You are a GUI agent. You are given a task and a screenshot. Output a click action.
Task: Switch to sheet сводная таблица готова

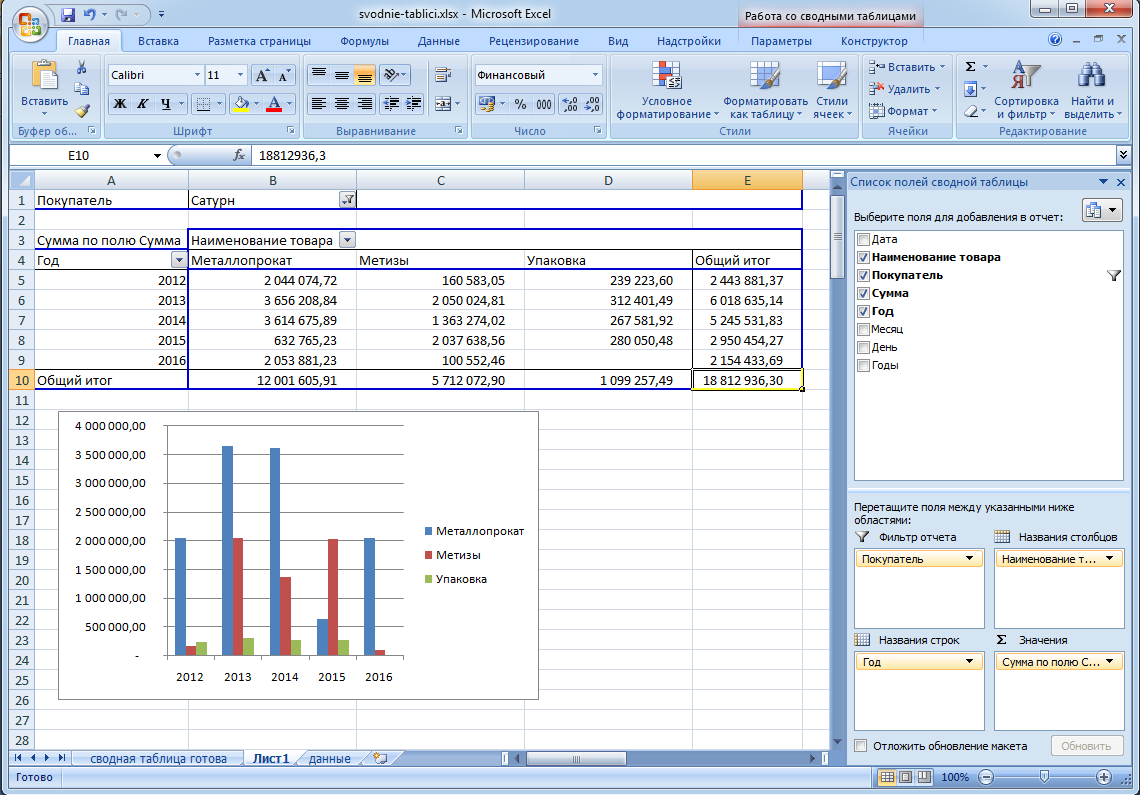(158, 759)
